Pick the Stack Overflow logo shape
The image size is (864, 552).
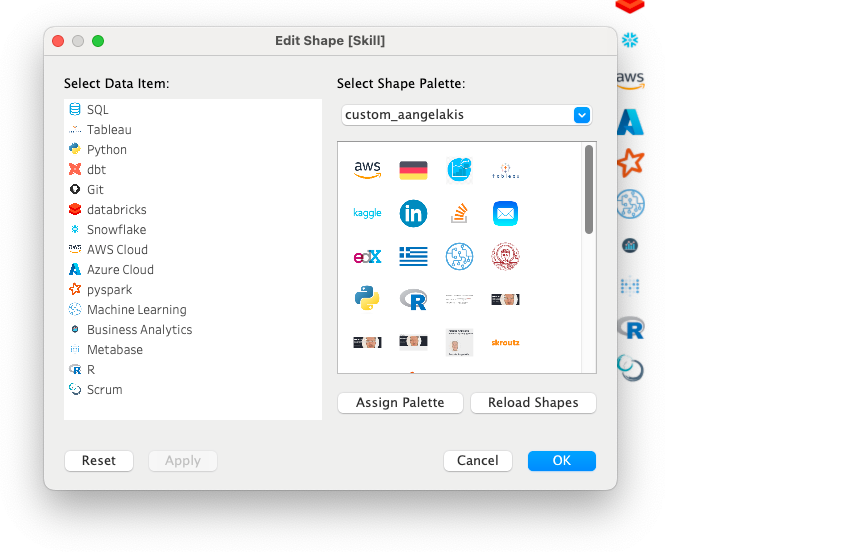point(459,213)
